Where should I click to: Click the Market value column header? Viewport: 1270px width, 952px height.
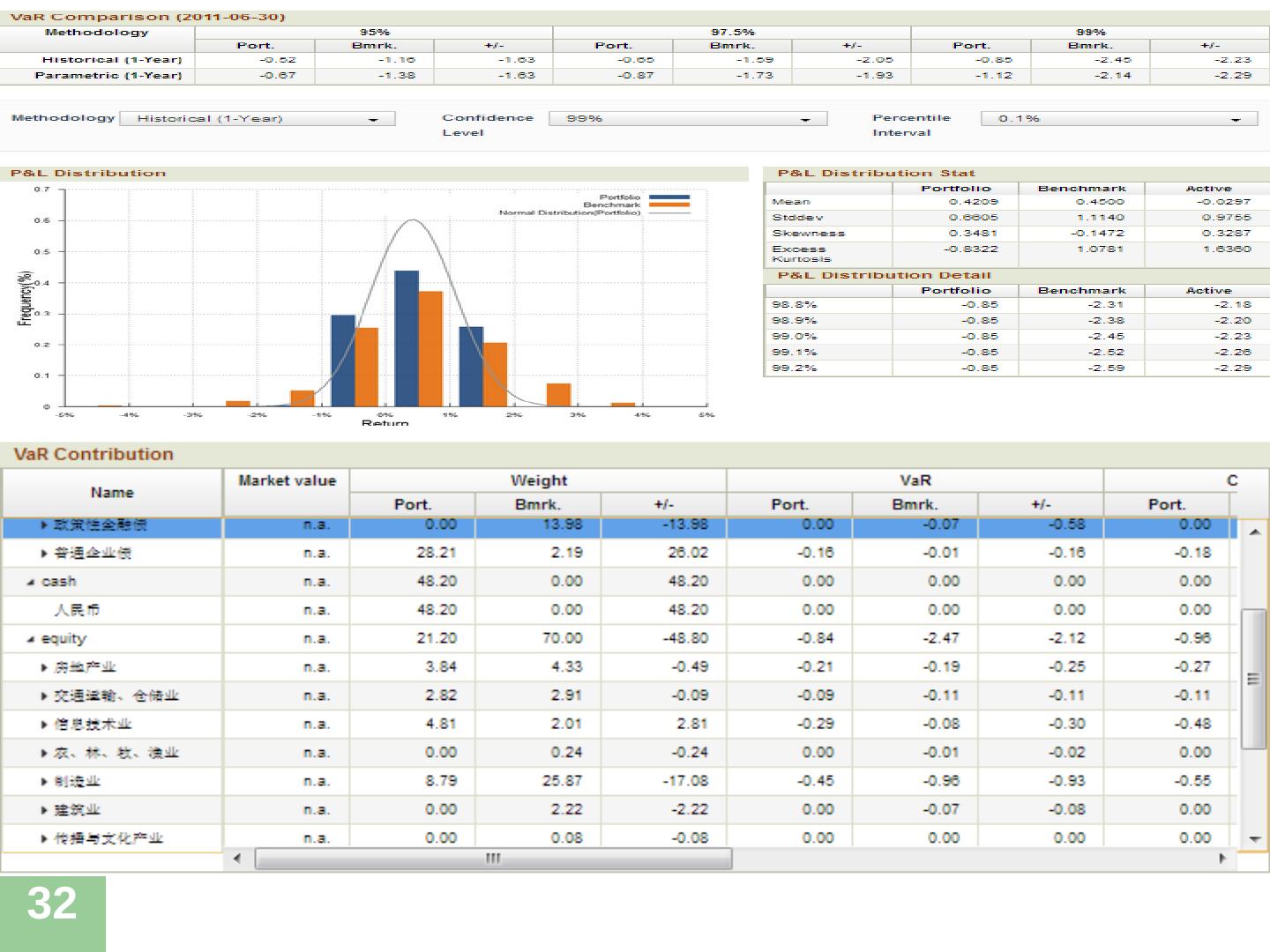click(287, 481)
